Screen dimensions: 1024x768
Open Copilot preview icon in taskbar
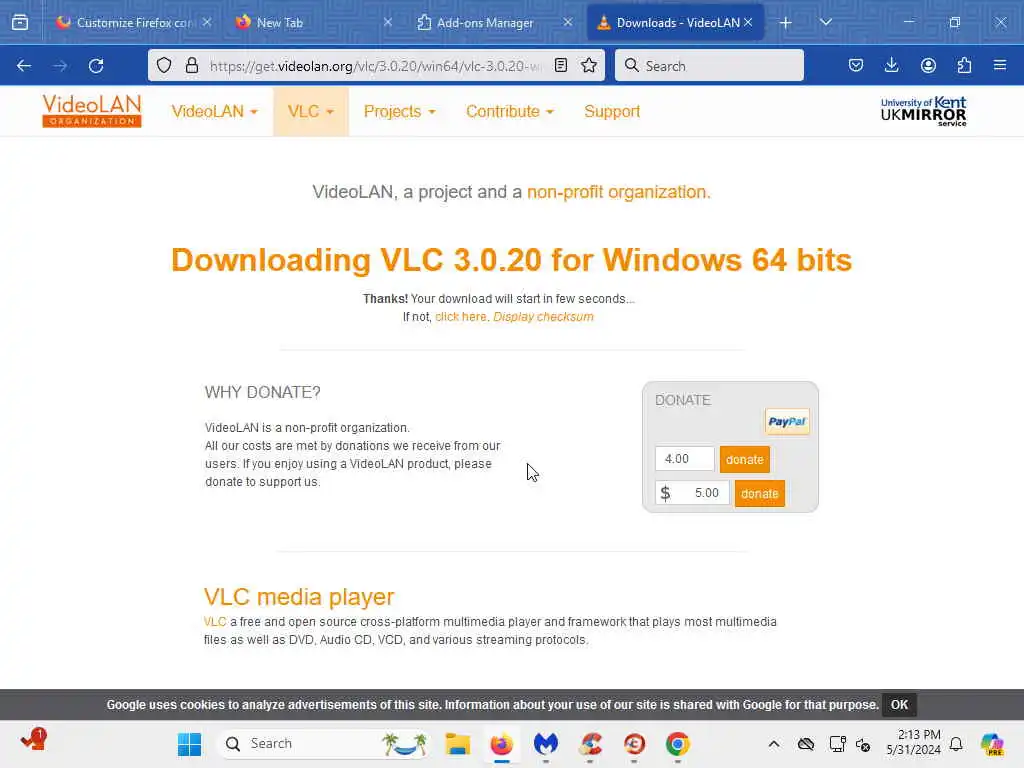(992, 744)
